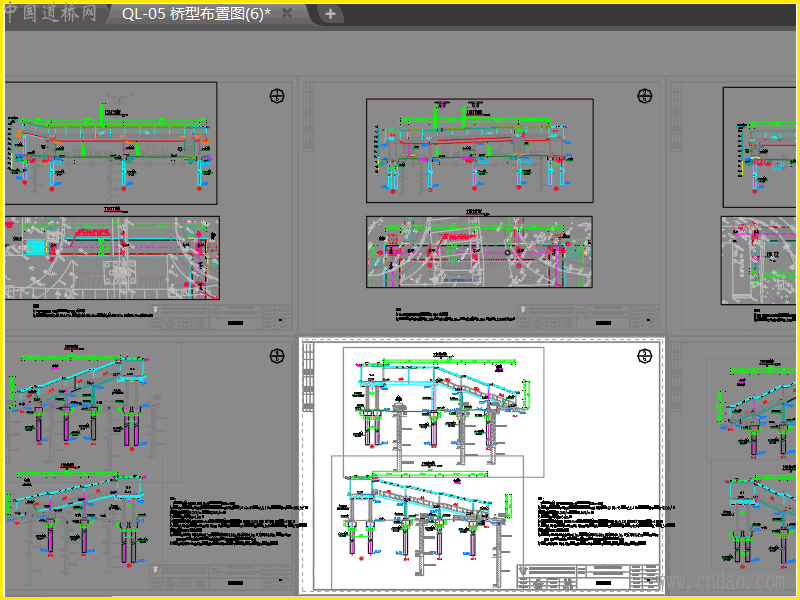
Task: Select the plan view frame on sheet 2/6
Action: (x=479, y=252)
